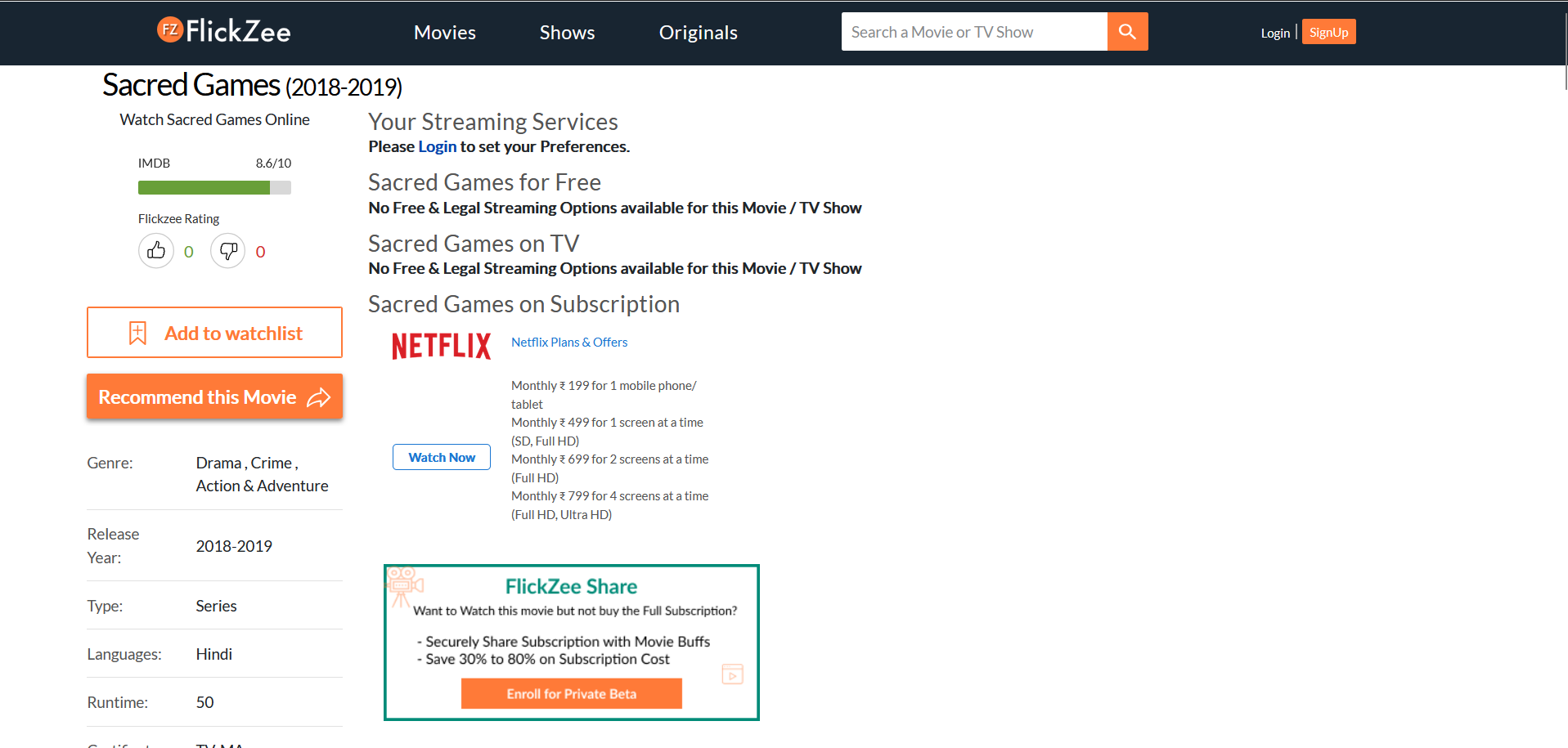Image resolution: width=1568 pixels, height=748 pixels.
Task: Click the bookmark icon in watchlist button
Action: coord(137,333)
